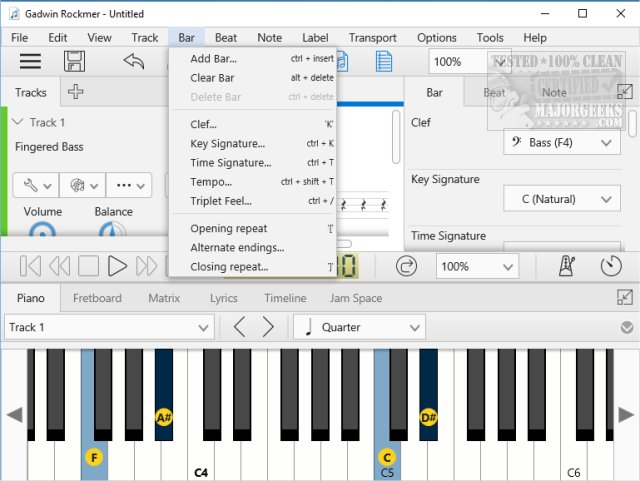Open the hamburger main menu icon
This screenshot has width=640, height=481.
30,62
